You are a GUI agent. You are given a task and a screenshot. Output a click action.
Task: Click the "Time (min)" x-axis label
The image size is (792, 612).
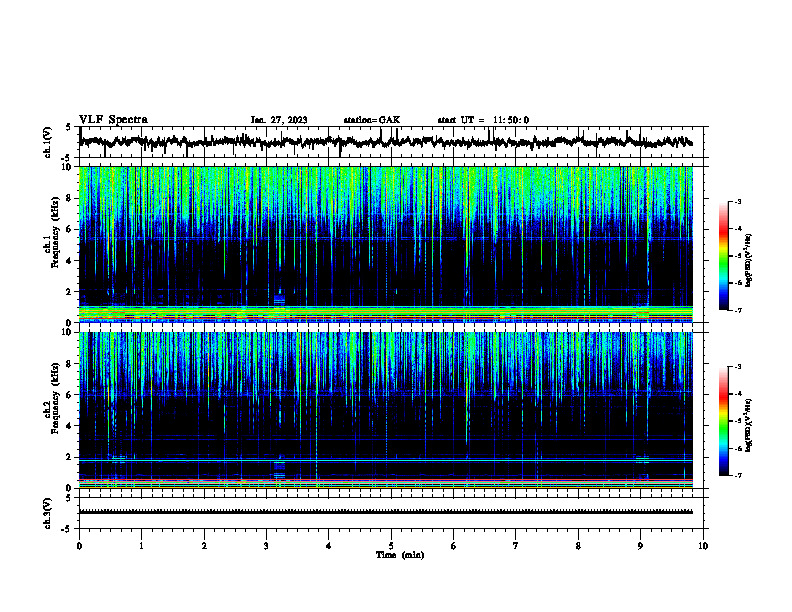click(400, 555)
